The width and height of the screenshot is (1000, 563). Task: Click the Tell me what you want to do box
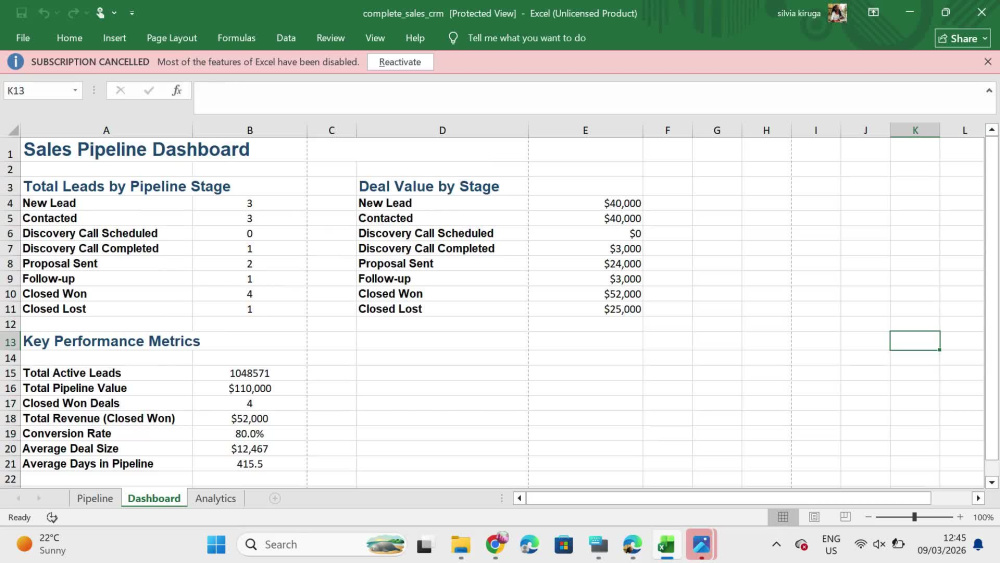click(527, 38)
